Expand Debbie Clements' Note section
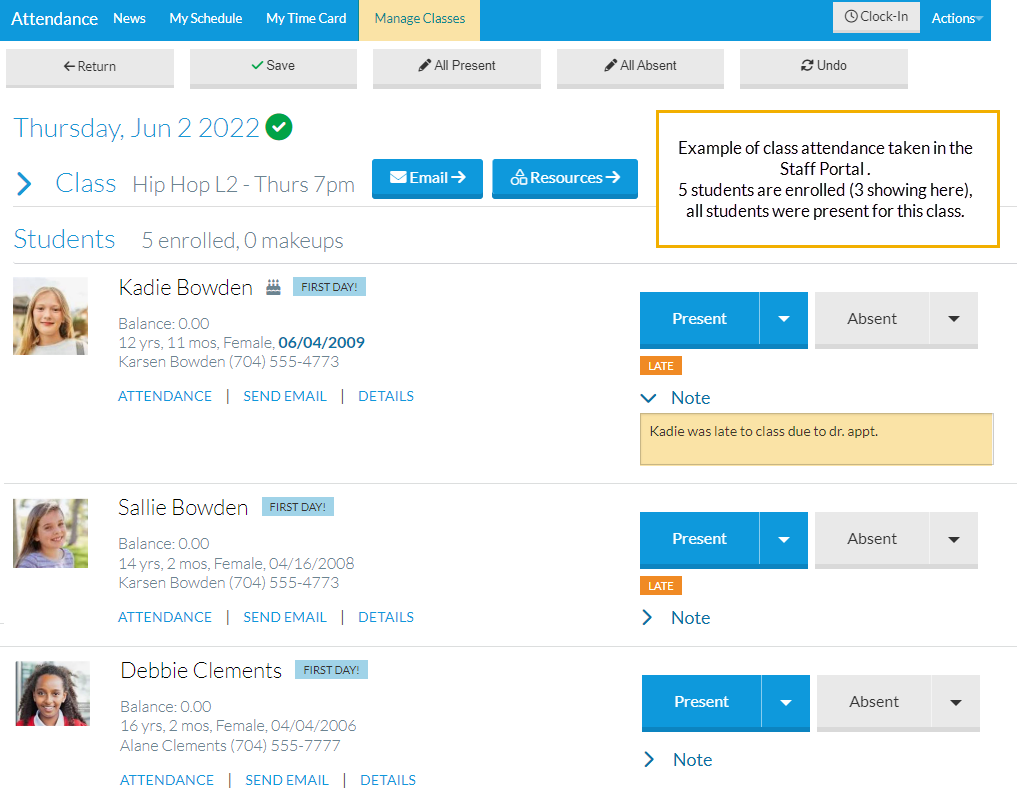Image resolution: width=1017 pixels, height=804 pixels. (649, 759)
